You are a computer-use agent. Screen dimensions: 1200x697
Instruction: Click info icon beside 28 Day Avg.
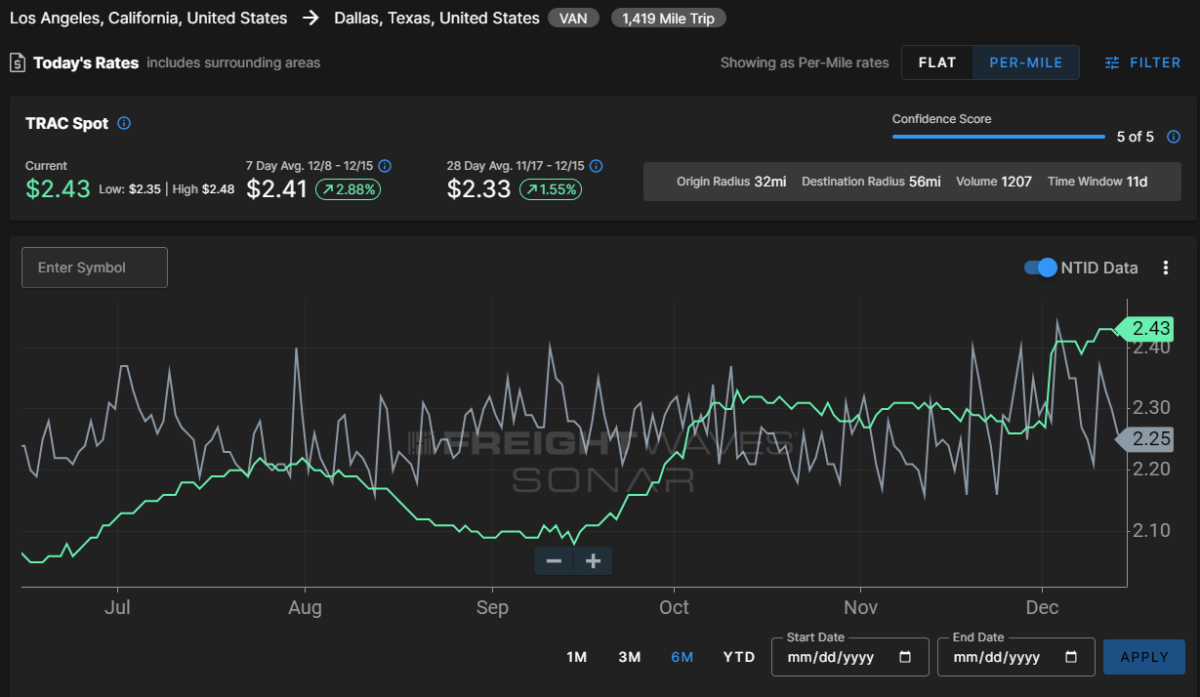click(x=597, y=166)
